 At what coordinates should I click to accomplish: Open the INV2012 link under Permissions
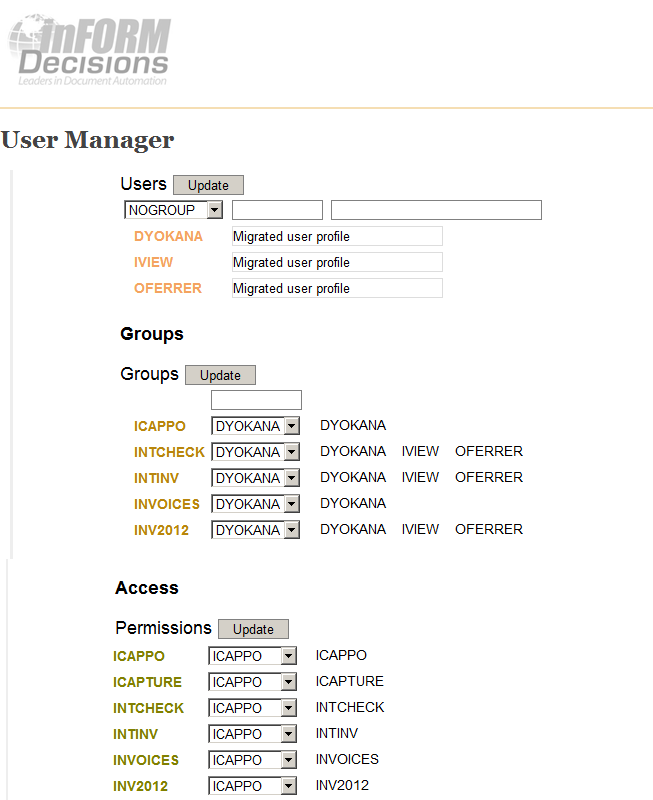(140, 786)
